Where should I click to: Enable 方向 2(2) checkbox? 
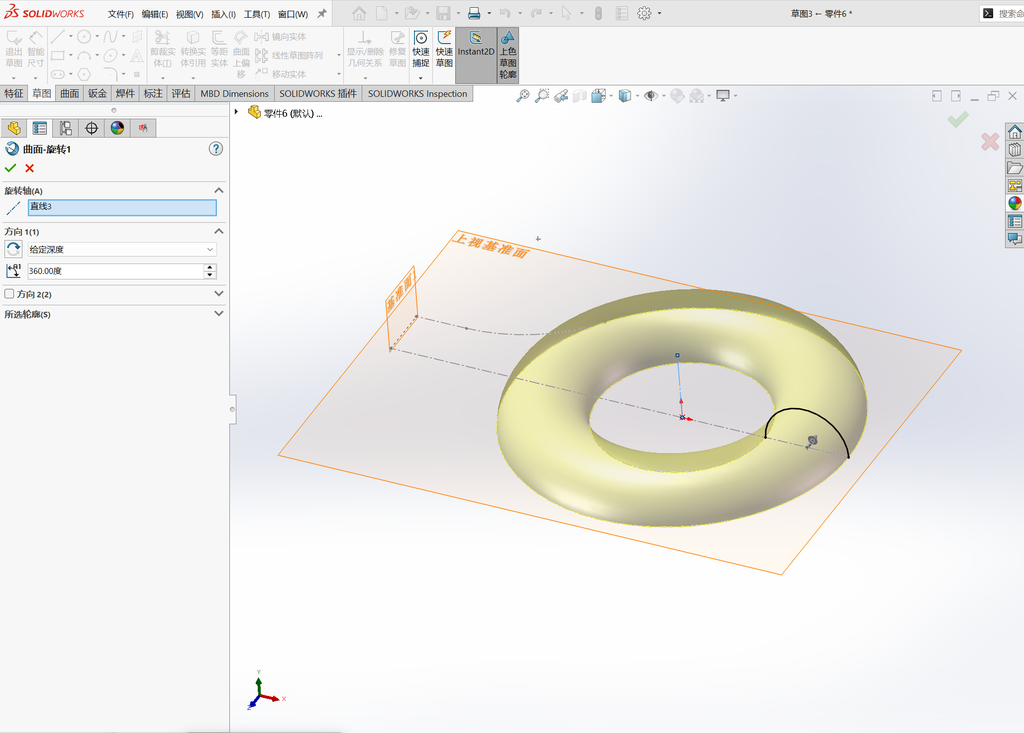tap(9, 294)
